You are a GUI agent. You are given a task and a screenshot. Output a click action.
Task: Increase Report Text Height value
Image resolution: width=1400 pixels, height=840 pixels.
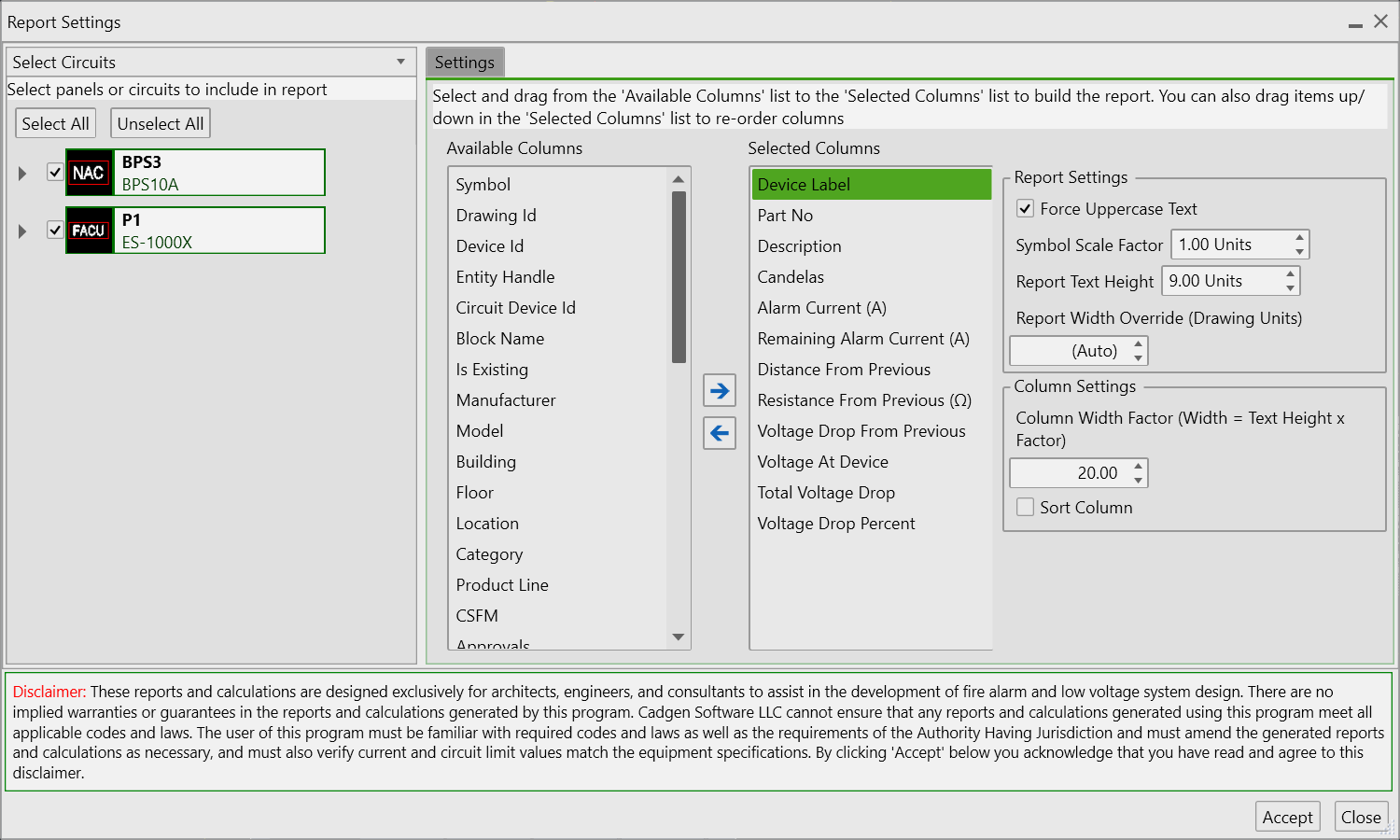[1290, 274]
